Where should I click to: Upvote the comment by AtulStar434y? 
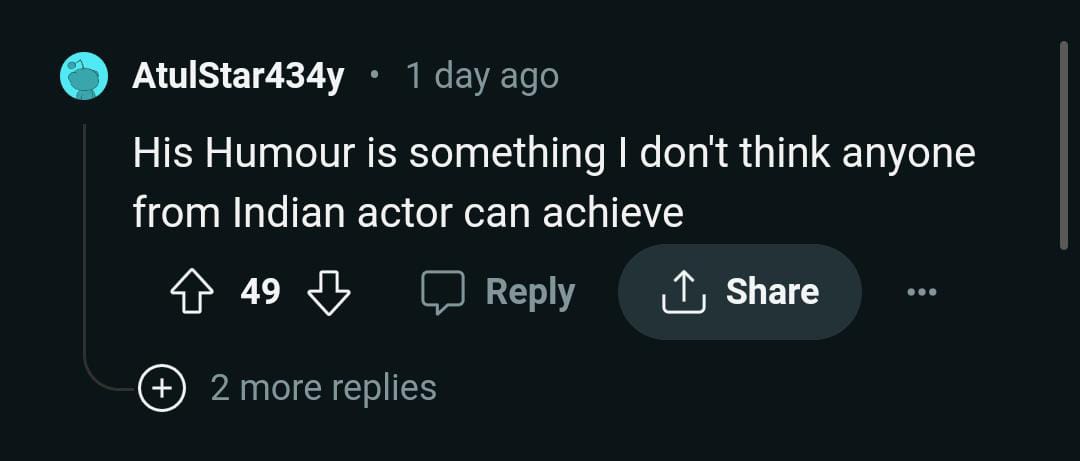192,292
